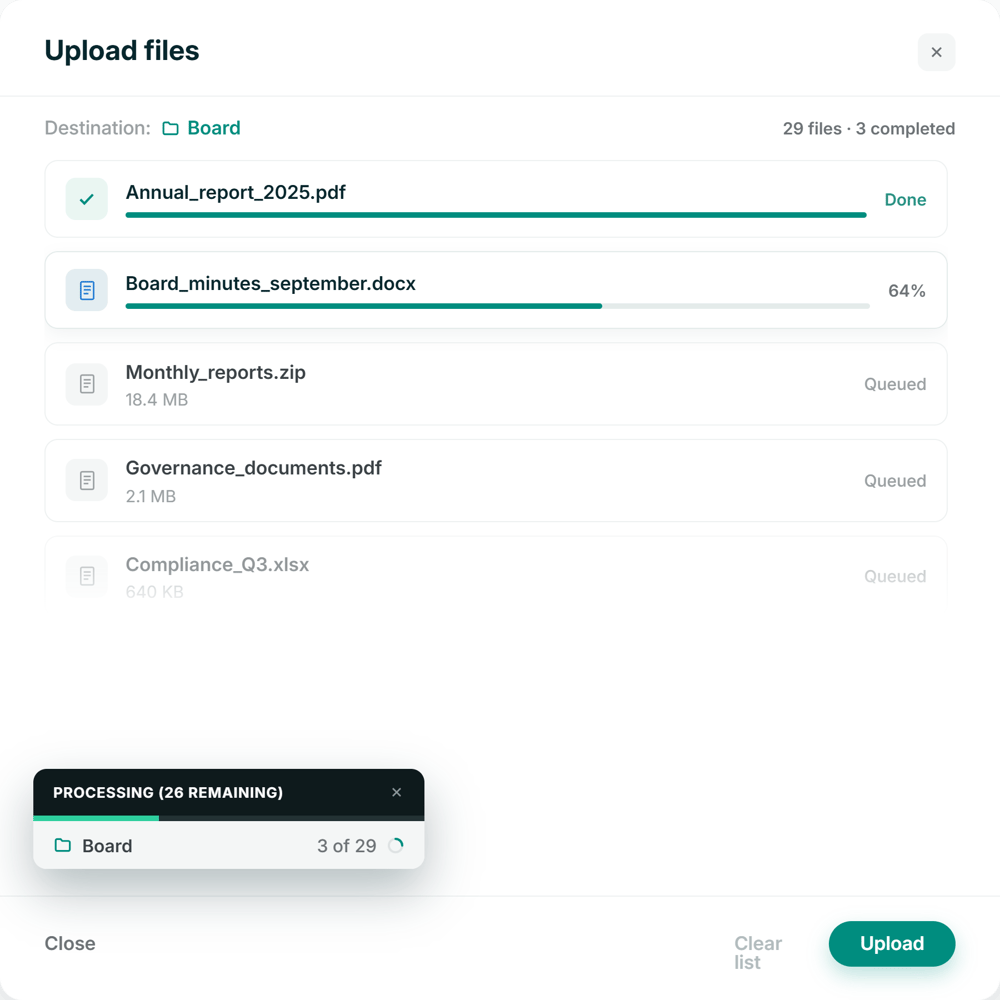The image size is (1000, 1000).
Task: Click the Queued status of Monthly_reports.zip
Action: 895,384
